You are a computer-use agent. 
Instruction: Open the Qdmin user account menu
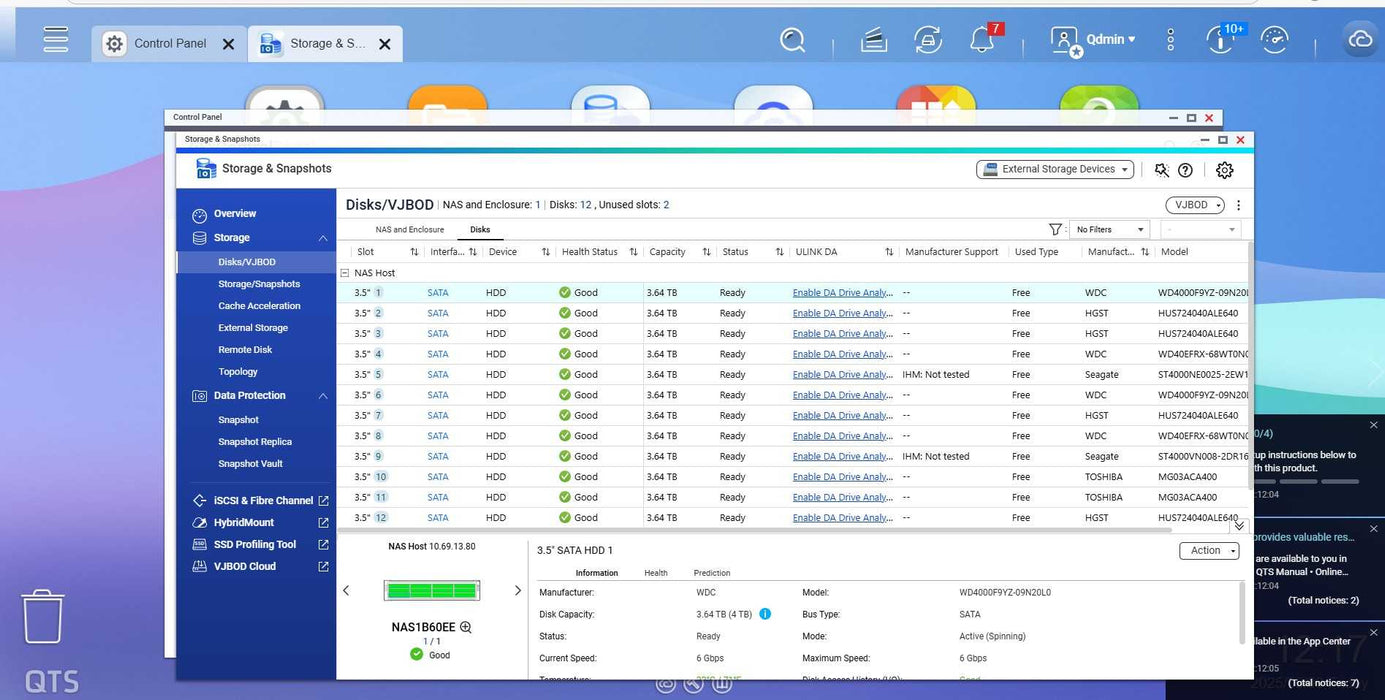pos(1093,40)
